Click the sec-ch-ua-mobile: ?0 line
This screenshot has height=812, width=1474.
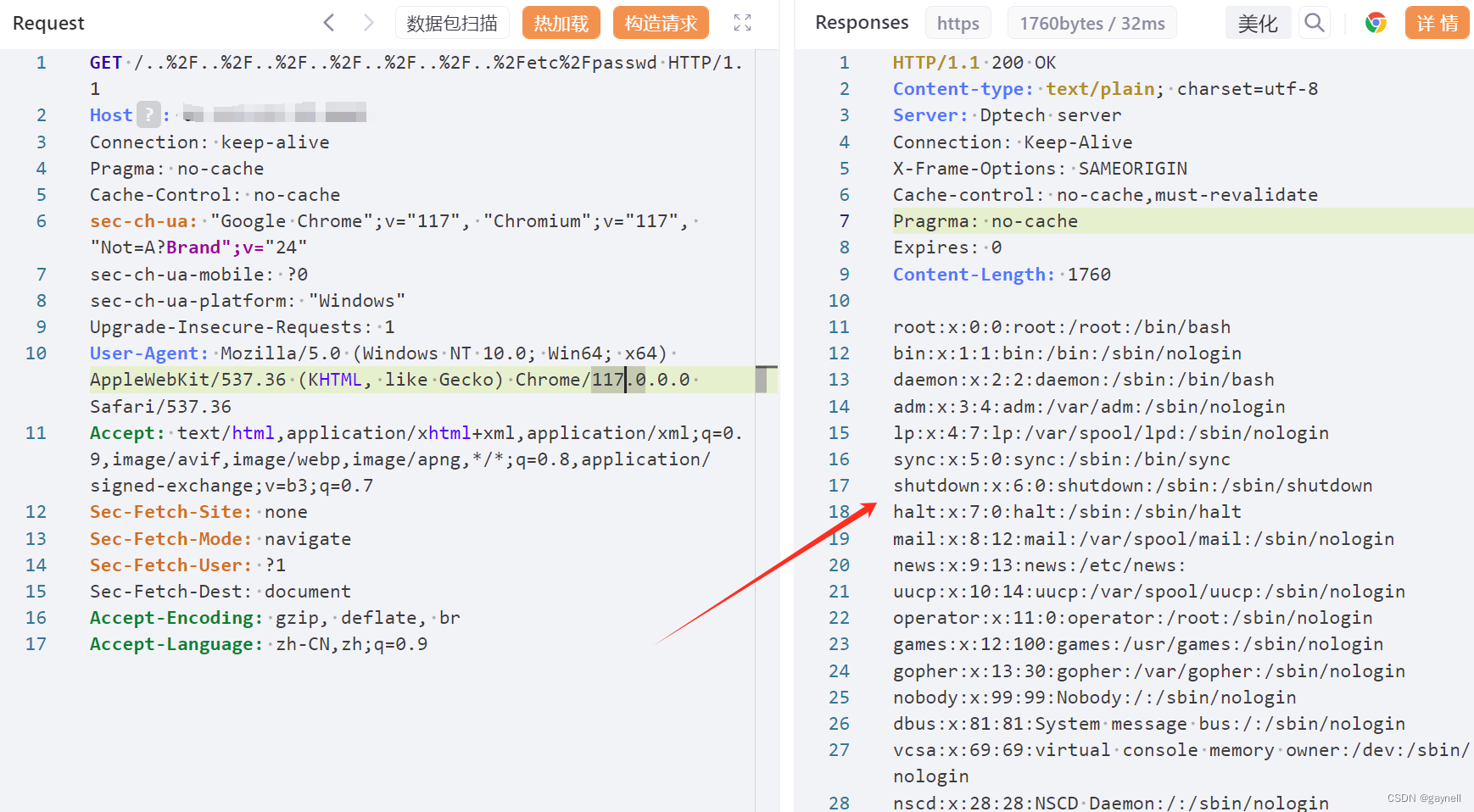(198, 274)
